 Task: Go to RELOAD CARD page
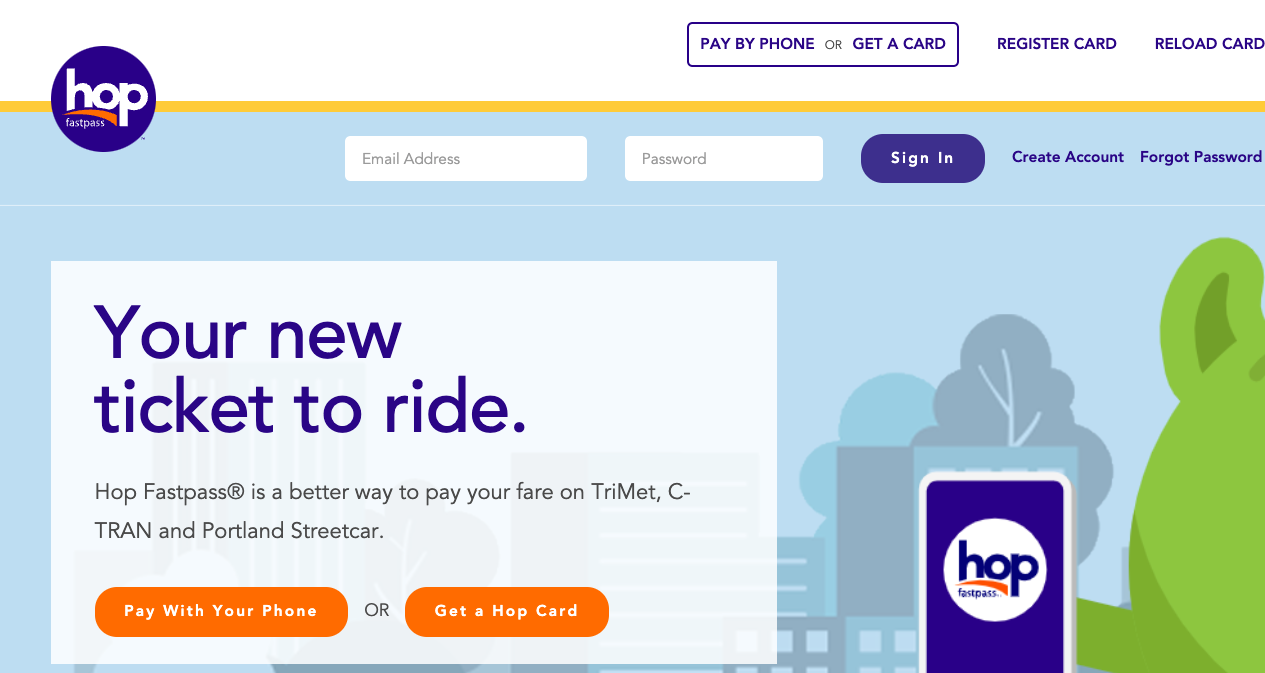[1209, 44]
